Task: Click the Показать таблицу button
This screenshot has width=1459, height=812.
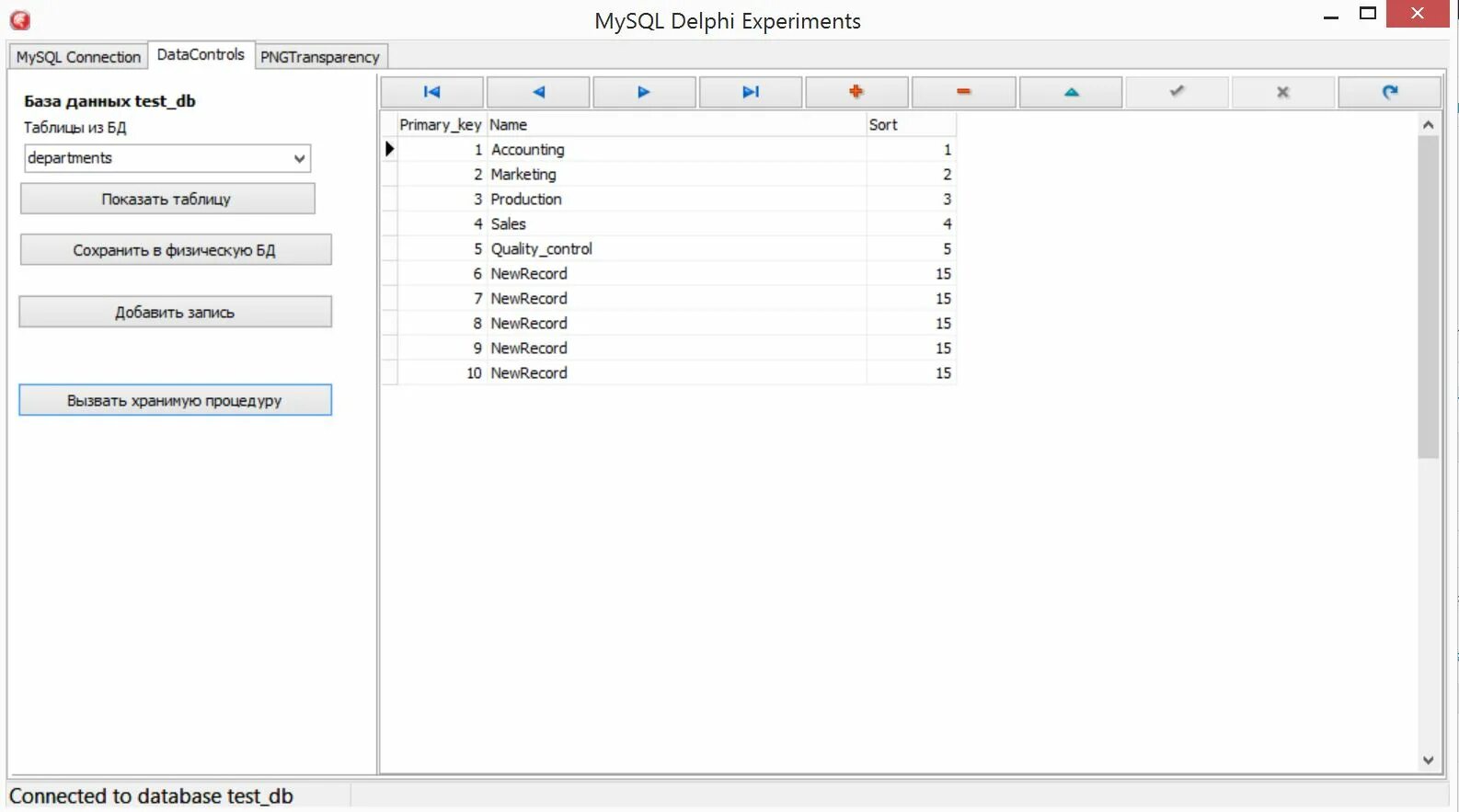Action: pyautogui.click(x=167, y=199)
